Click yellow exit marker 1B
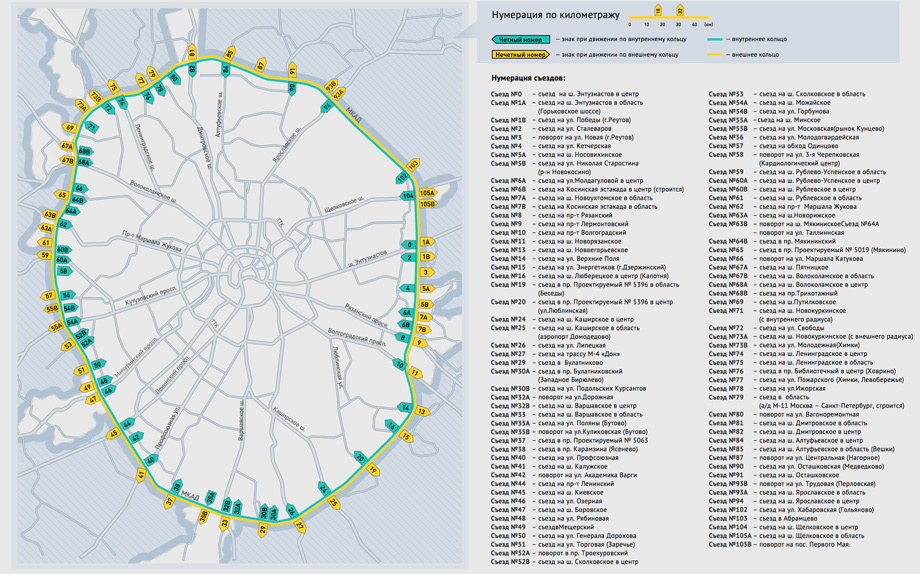 tap(427, 256)
